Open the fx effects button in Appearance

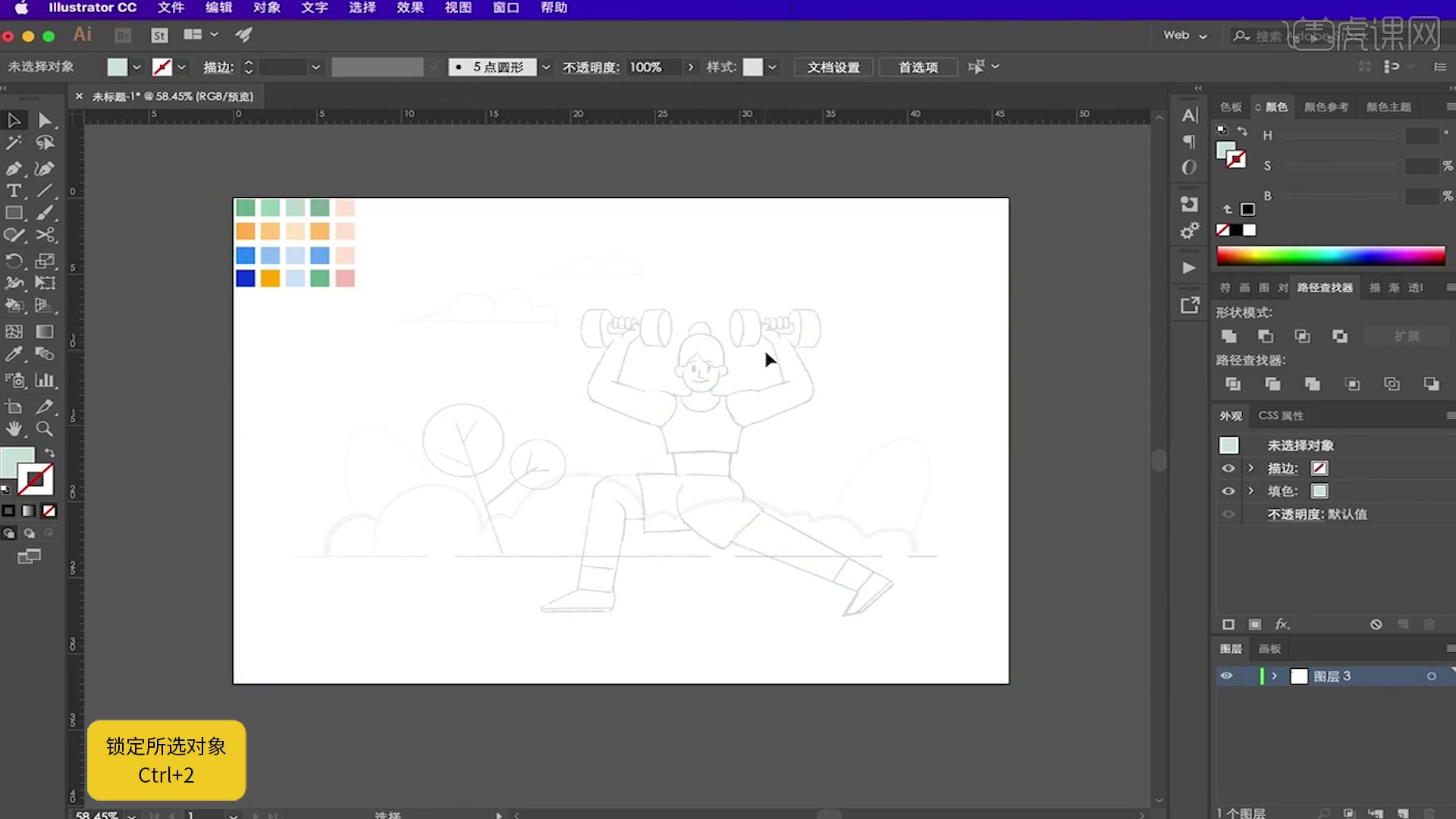pos(1282,624)
